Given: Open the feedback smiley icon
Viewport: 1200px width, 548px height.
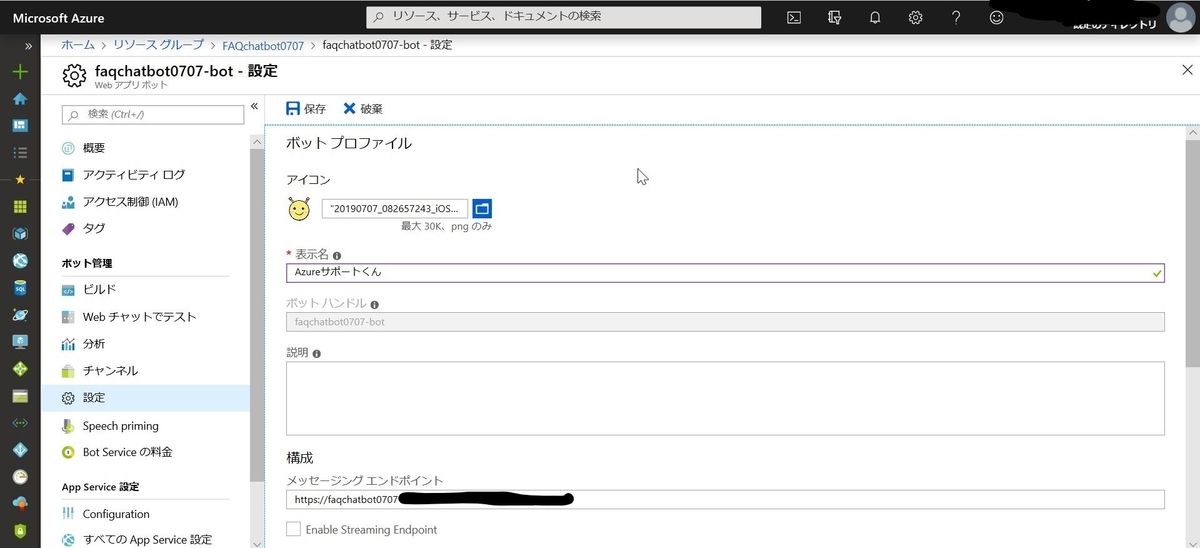Looking at the screenshot, I should pos(997,17).
